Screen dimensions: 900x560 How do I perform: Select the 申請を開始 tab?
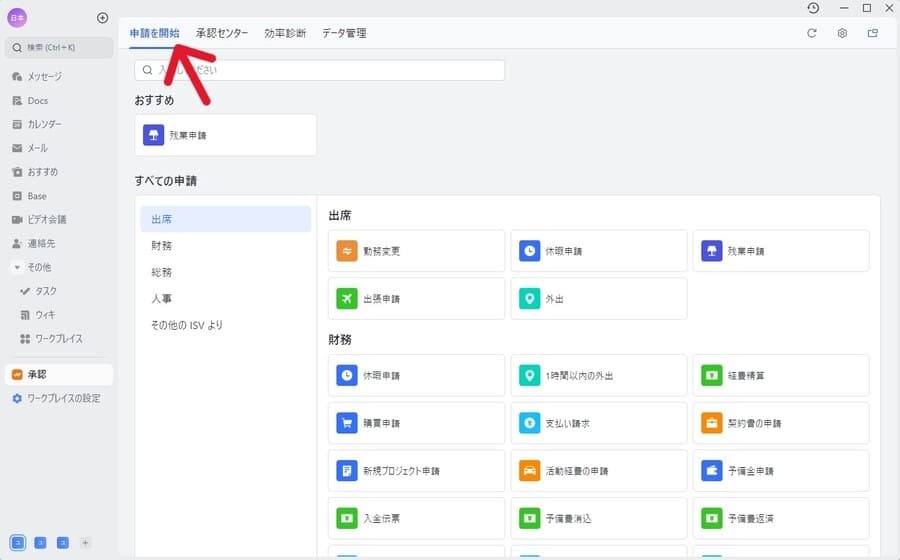click(x=154, y=33)
